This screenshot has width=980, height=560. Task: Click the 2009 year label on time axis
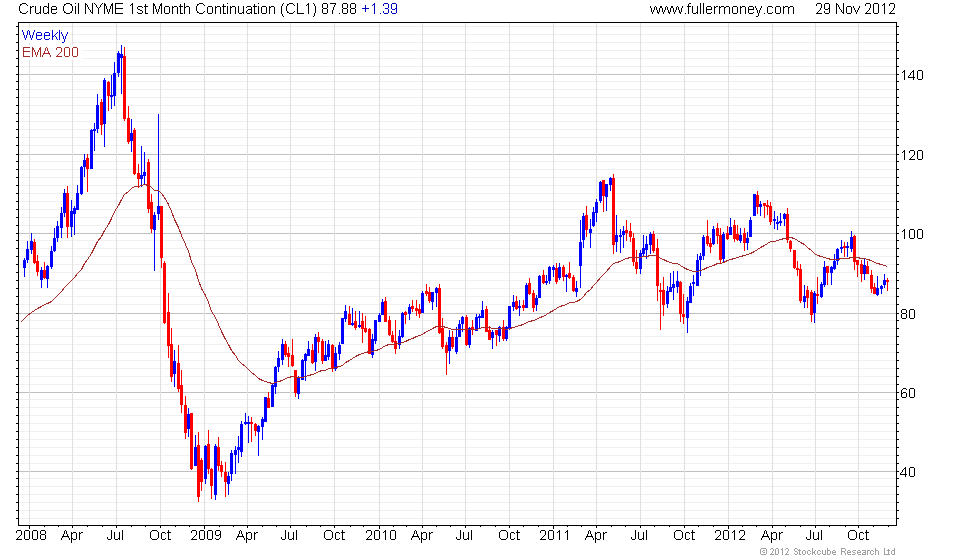pyautogui.click(x=206, y=536)
